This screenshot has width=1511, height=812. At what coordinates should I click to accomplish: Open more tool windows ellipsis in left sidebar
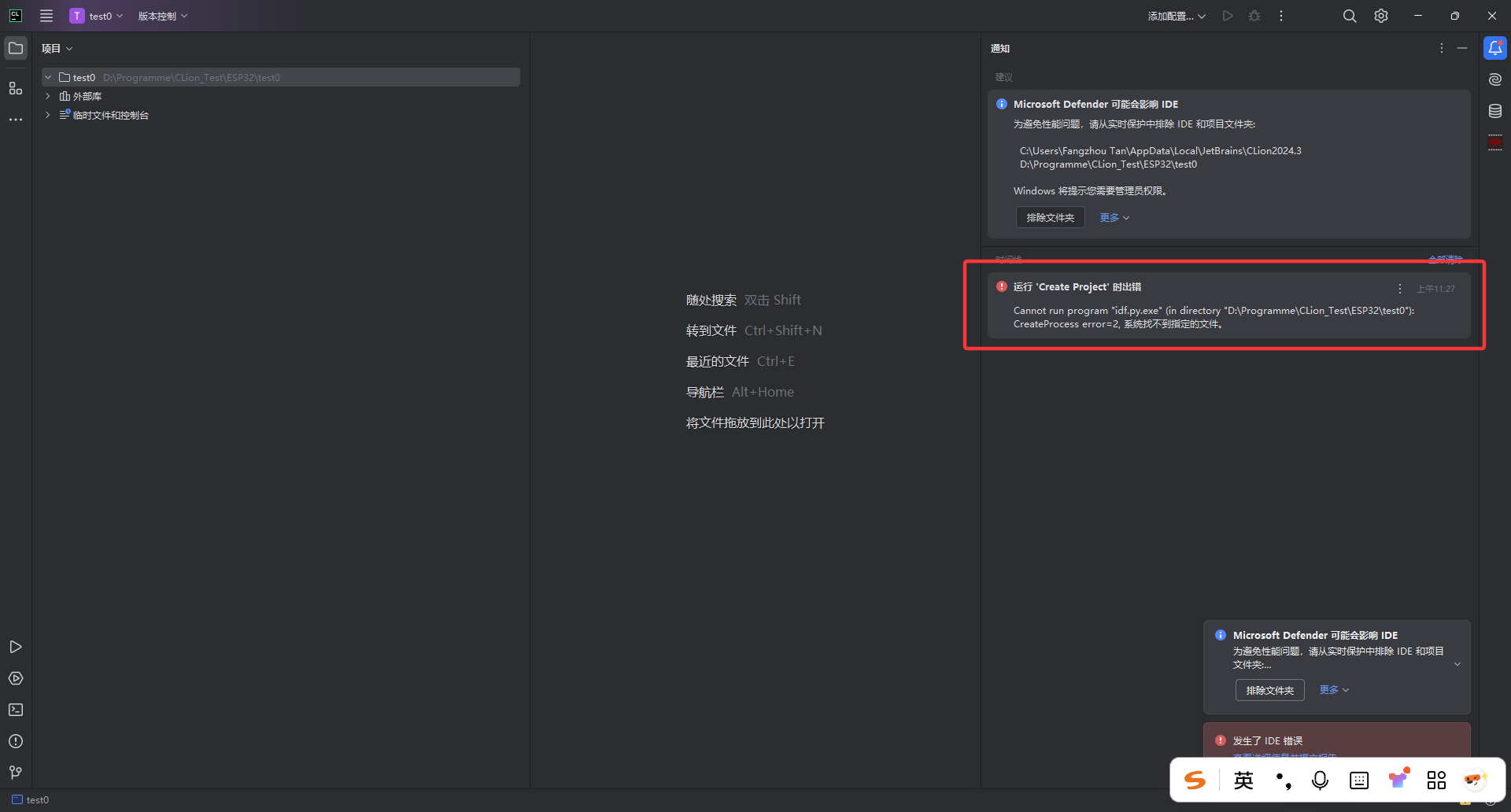(16, 120)
